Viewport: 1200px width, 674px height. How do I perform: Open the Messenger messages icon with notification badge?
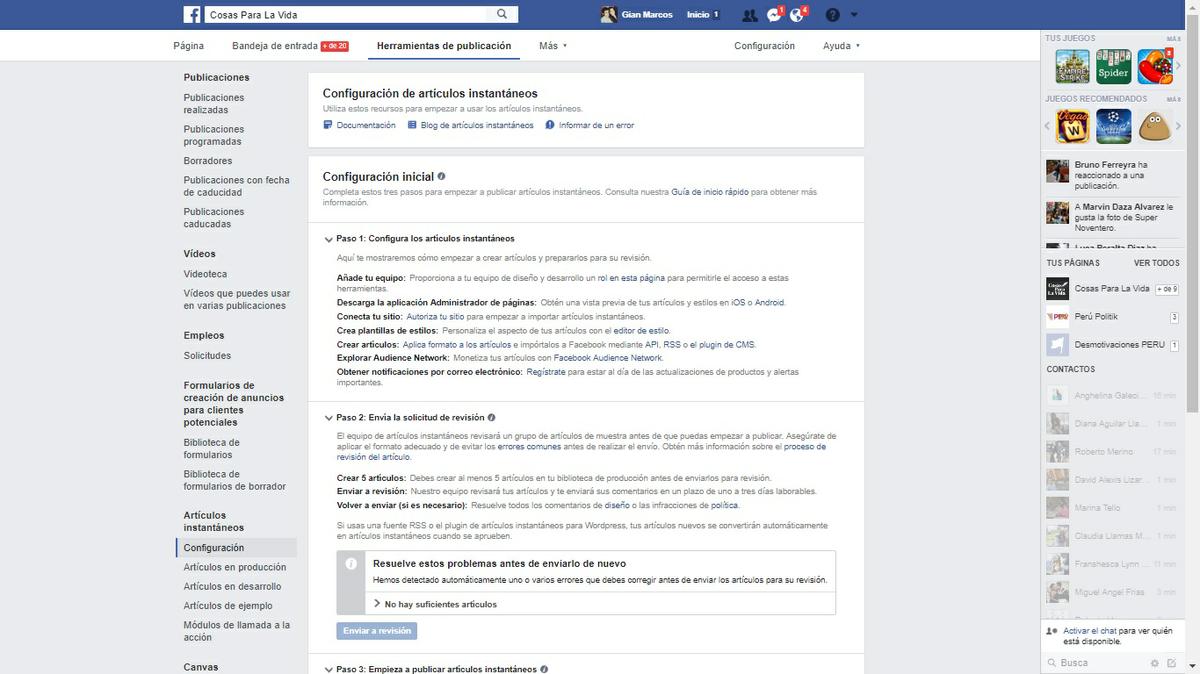(773, 14)
